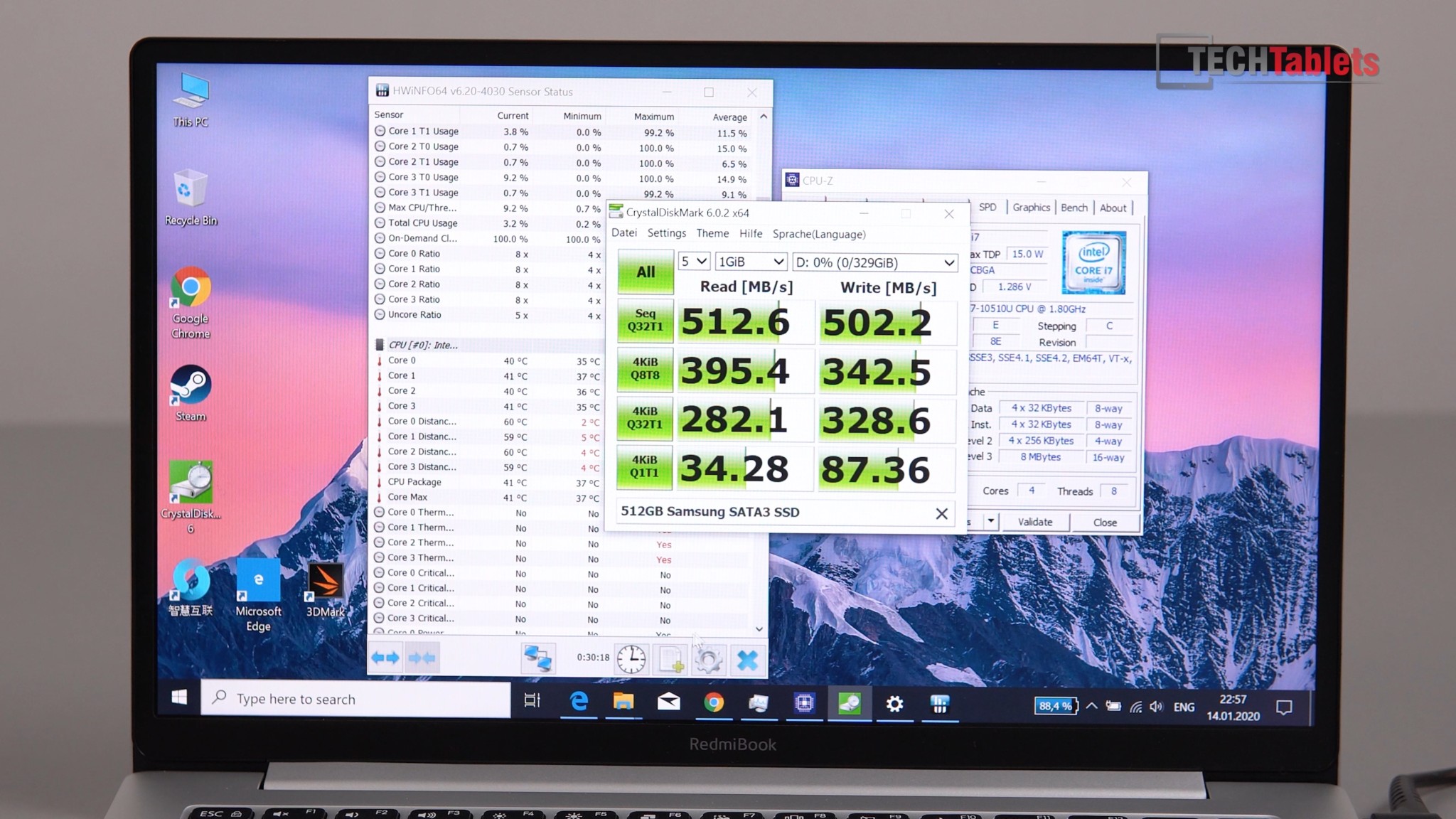Open Mail from the taskbar
The image size is (1456, 819).
pyautogui.click(x=668, y=703)
